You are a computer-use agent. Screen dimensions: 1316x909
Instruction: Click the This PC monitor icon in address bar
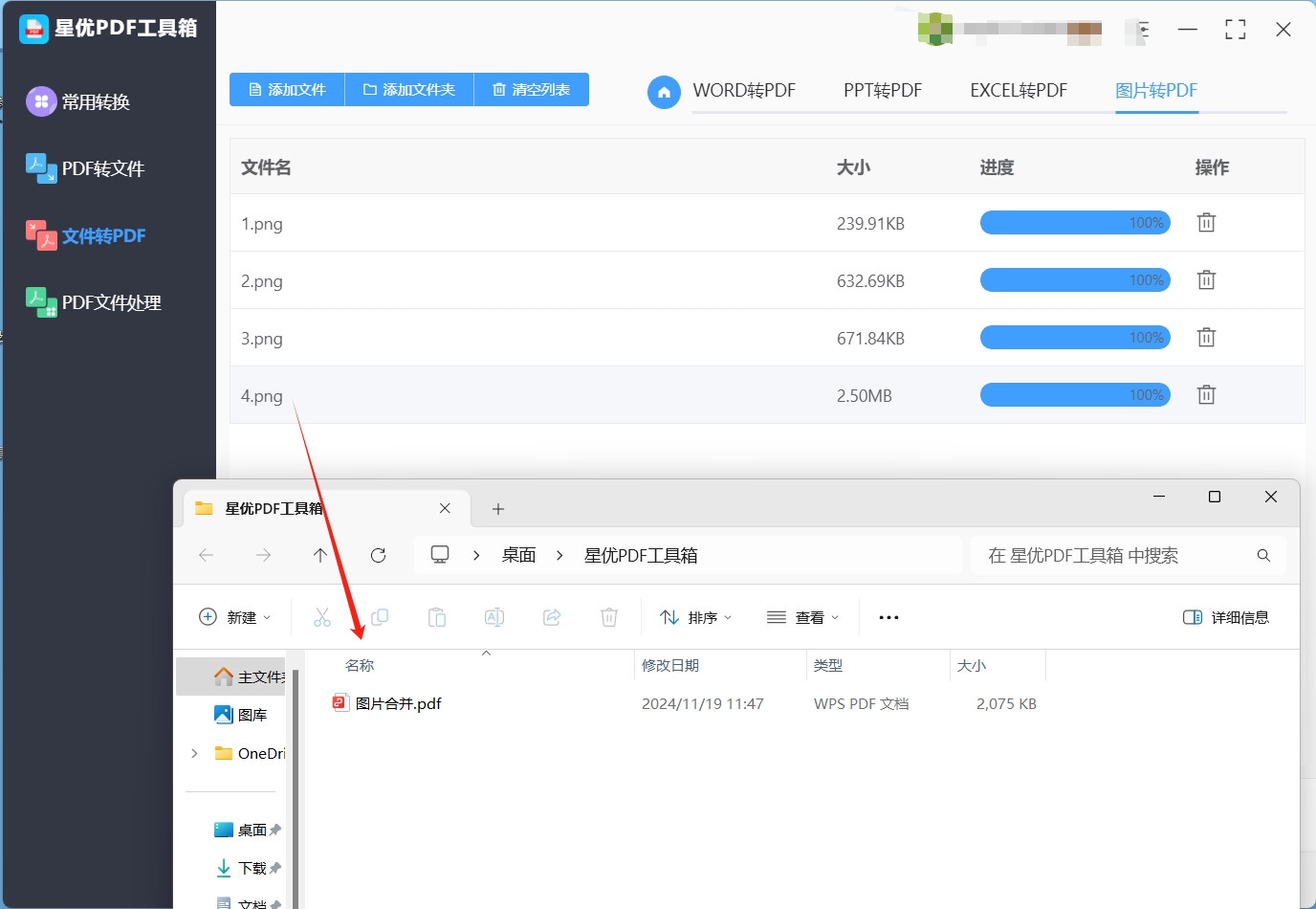[x=440, y=555]
